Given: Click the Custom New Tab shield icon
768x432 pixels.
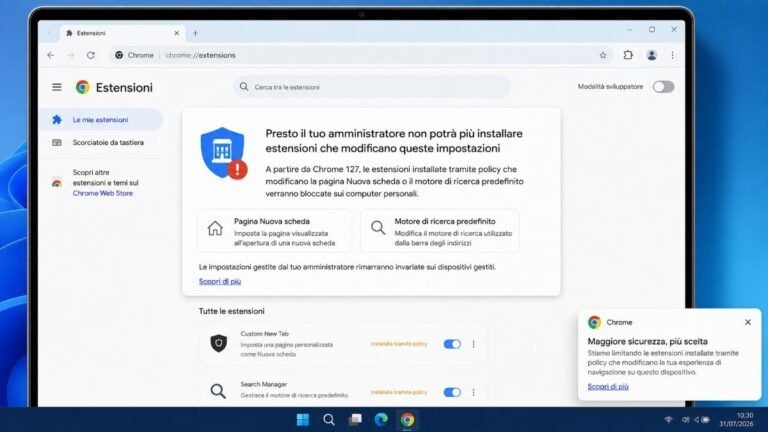Looking at the screenshot, I should point(218,343).
